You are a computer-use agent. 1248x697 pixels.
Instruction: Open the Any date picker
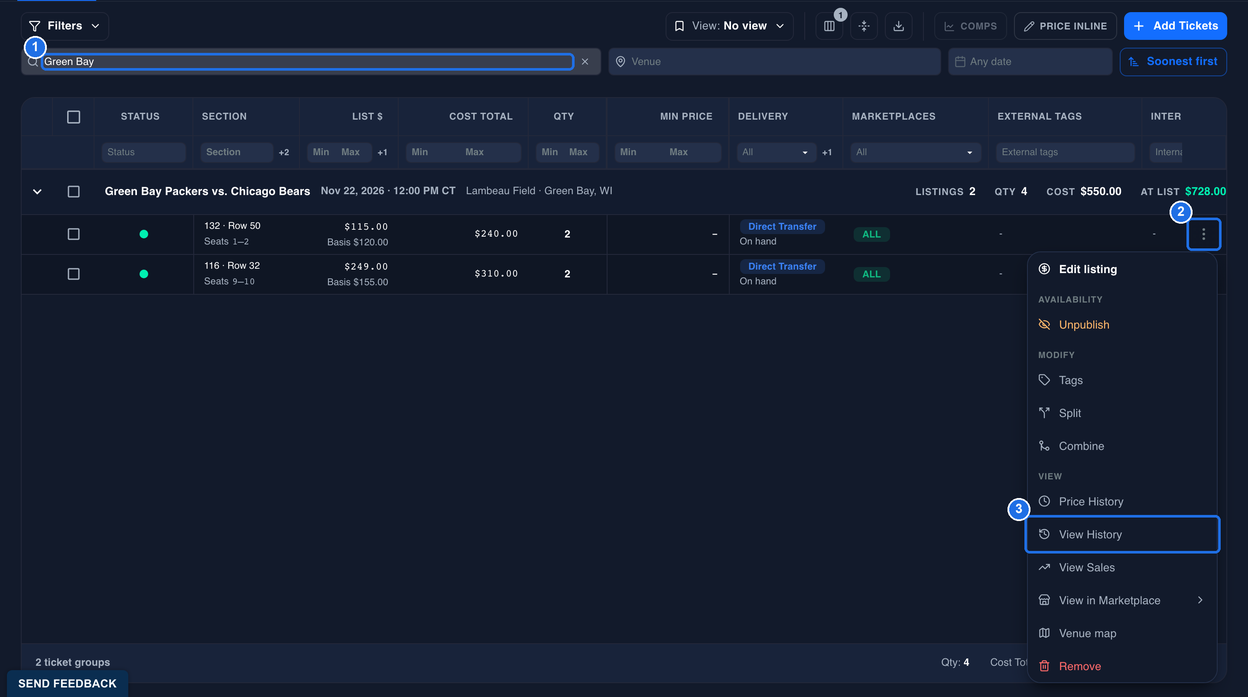pos(1030,62)
